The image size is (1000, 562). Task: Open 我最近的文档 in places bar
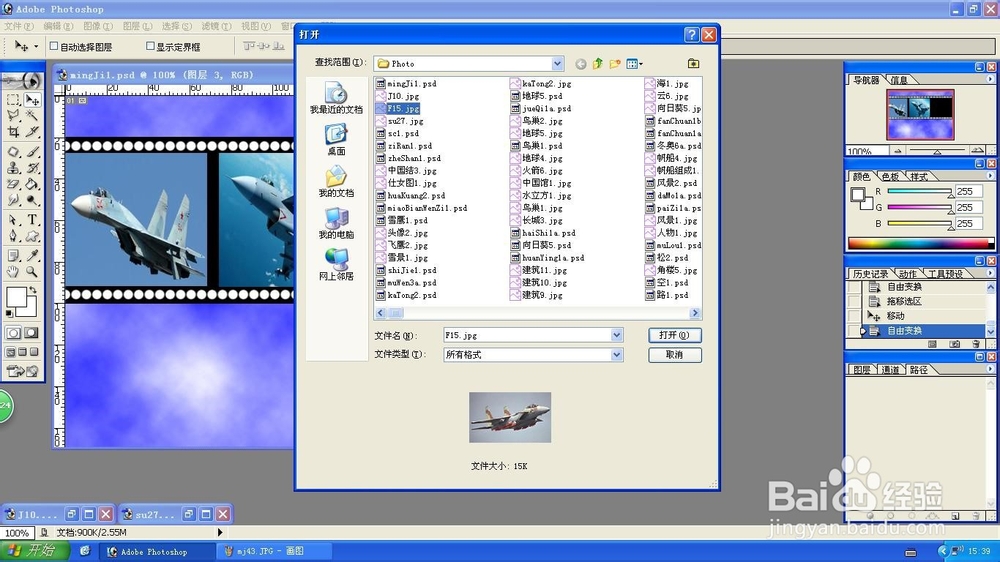(336, 98)
